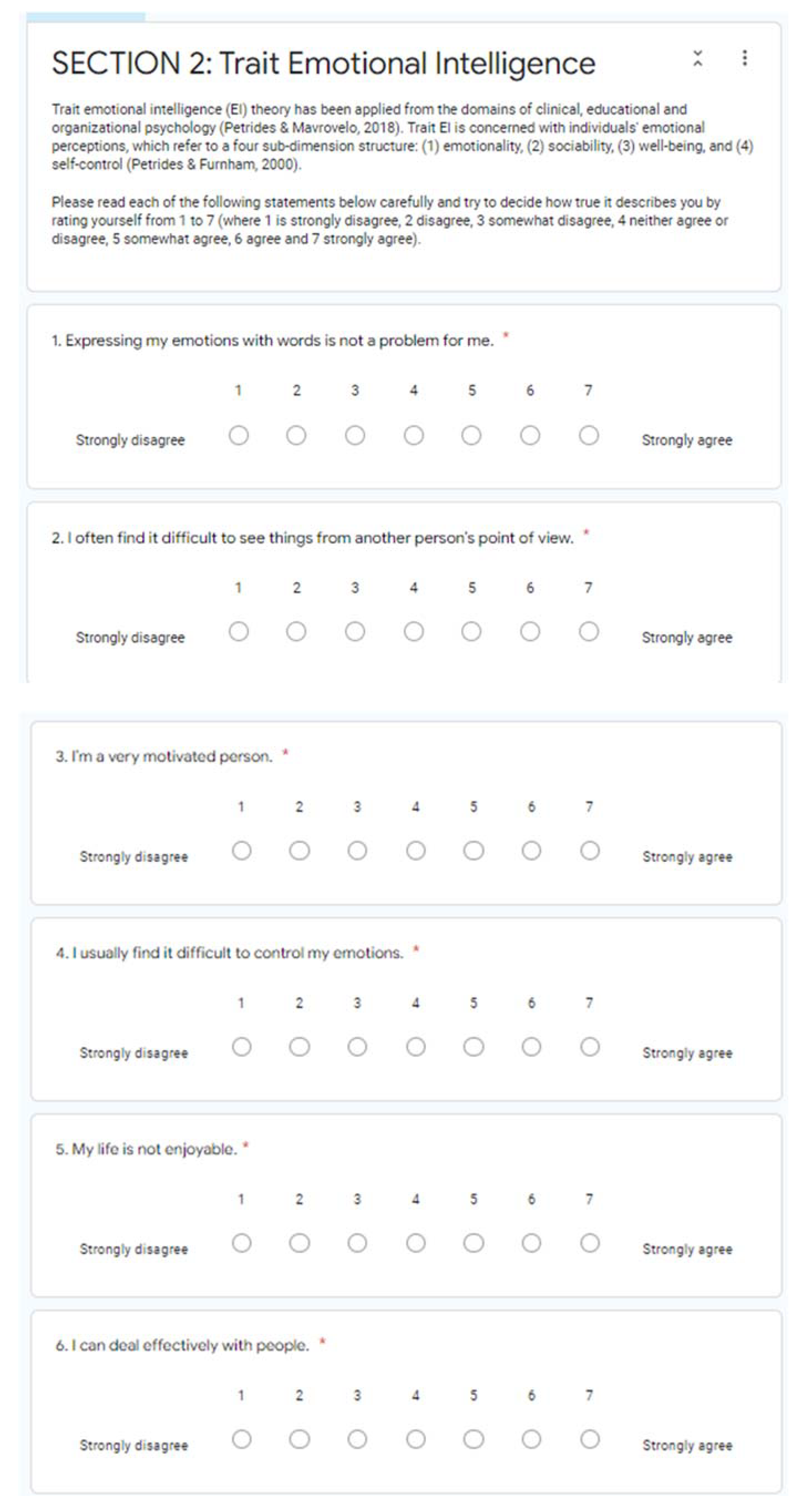Select rating 1 for expressing emotions question
The width and height of the screenshot is (808, 1512).
point(239,435)
